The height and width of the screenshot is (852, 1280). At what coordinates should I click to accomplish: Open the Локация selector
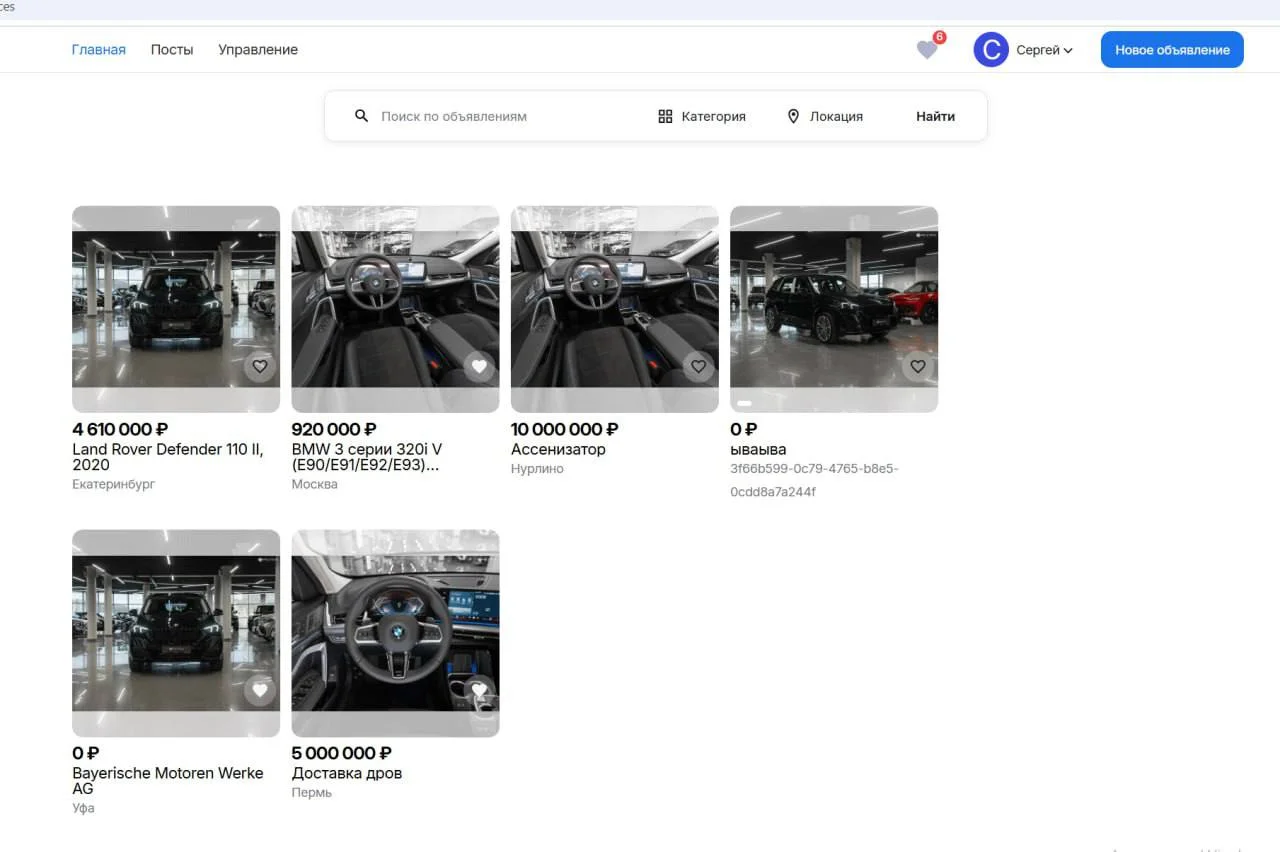click(x=835, y=116)
